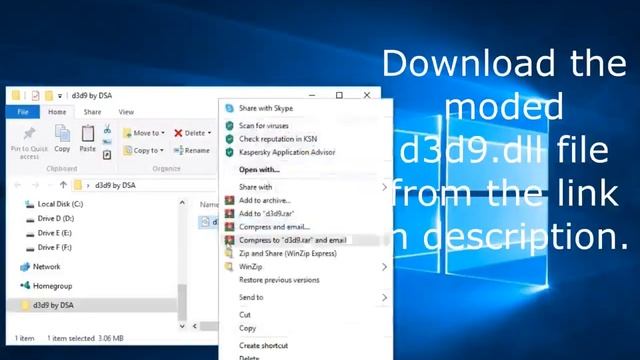This screenshot has width=640, height=360.
Task: Choose Zip and Share (WinZip Express)
Action: tap(288, 253)
